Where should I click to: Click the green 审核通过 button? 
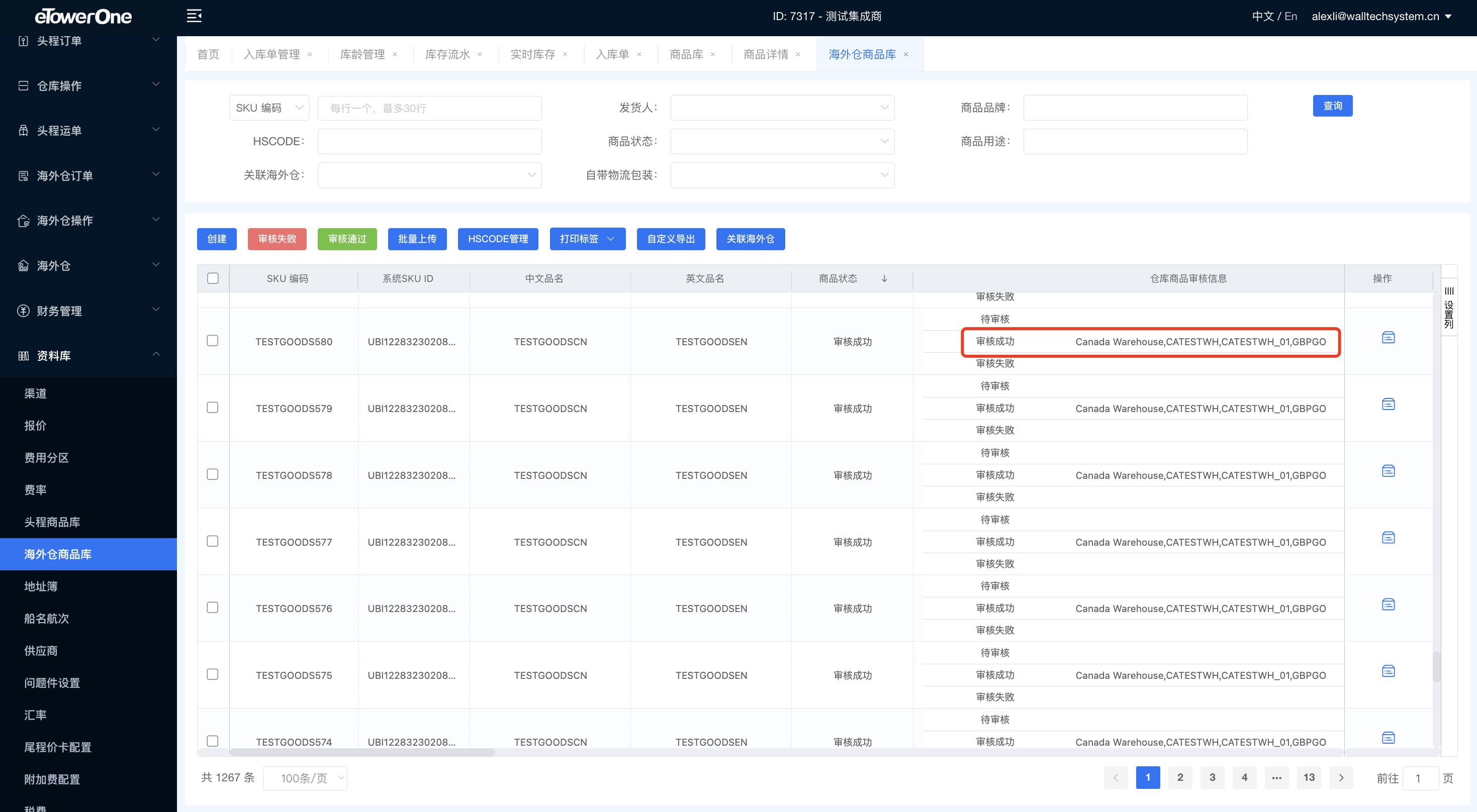click(x=347, y=239)
